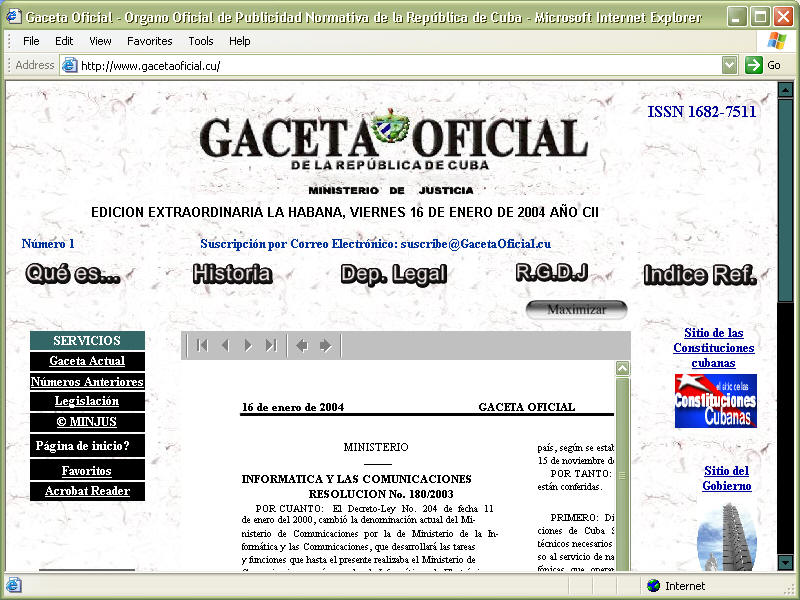Open the Números Anteriores link
This screenshot has width=800, height=600.
pyautogui.click(x=87, y=382)
